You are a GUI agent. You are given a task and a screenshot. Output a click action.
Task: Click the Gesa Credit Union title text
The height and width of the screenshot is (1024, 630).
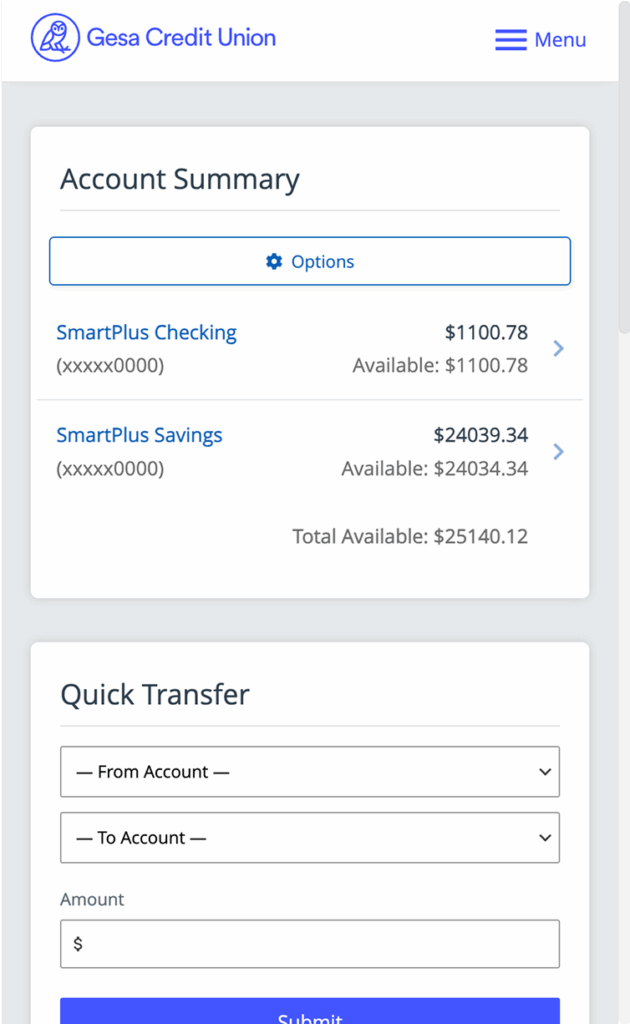181,38
